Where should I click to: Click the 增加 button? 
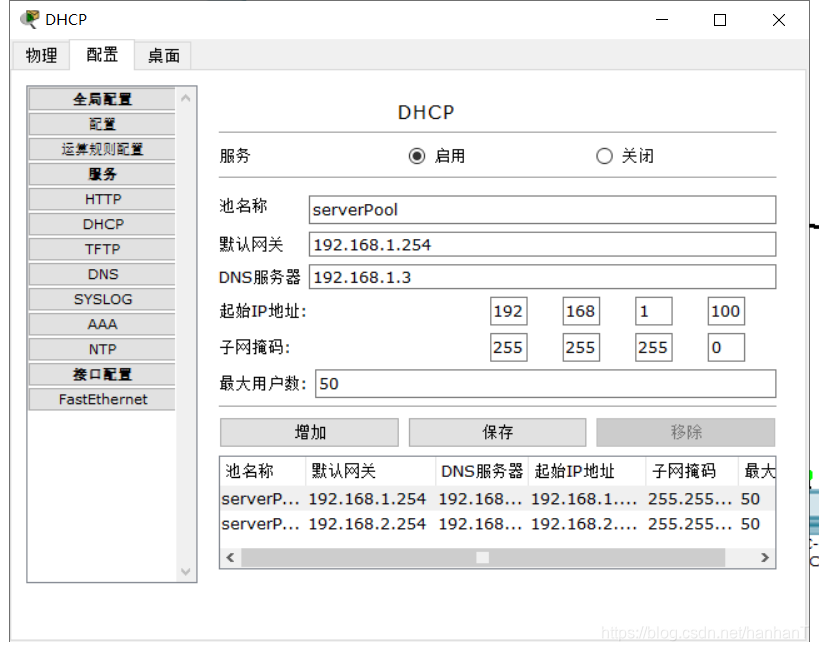point(309,432)
